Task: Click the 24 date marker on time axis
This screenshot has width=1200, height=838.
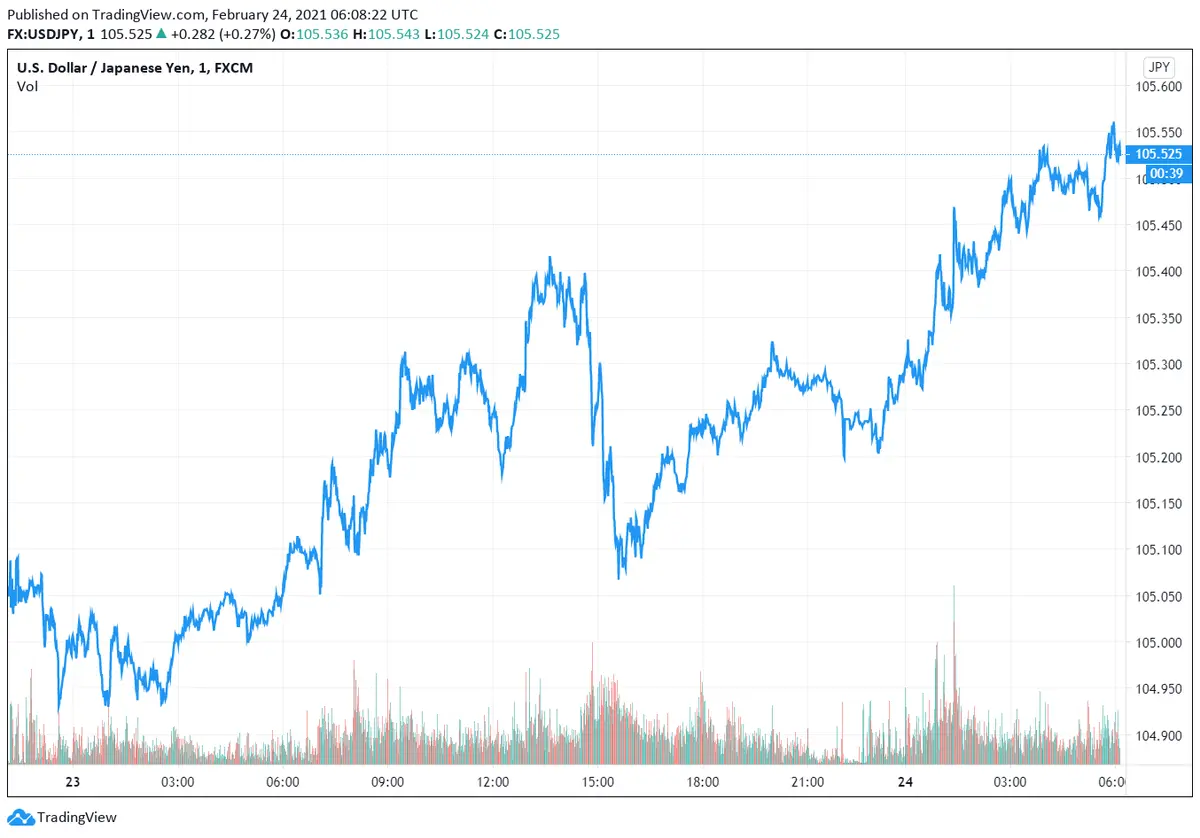Action: 904,781
